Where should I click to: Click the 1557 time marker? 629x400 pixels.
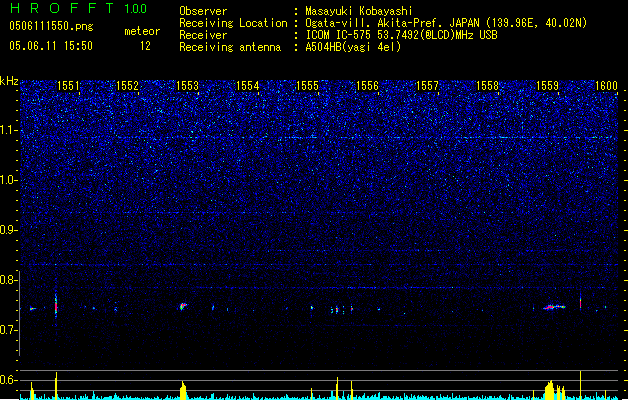427,86
